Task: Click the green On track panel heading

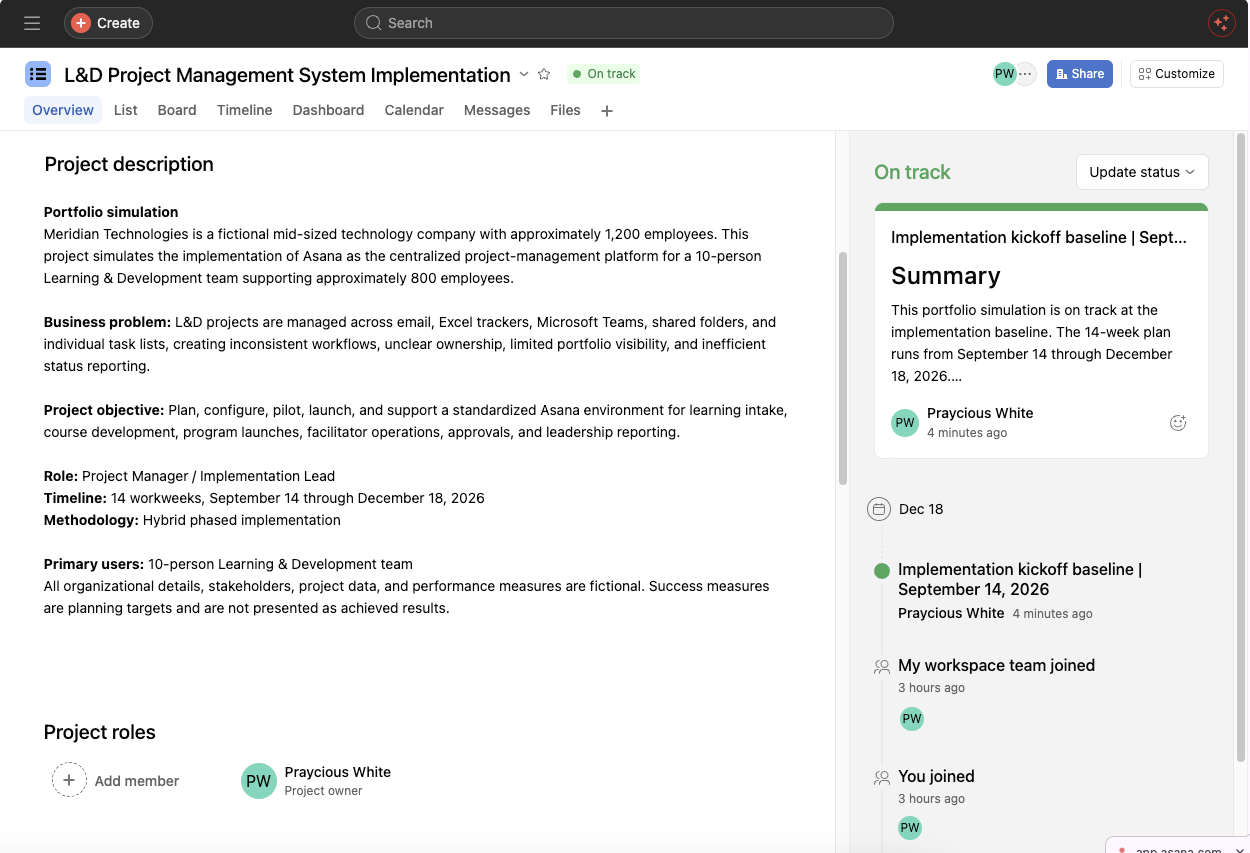Action: (912, 172)
